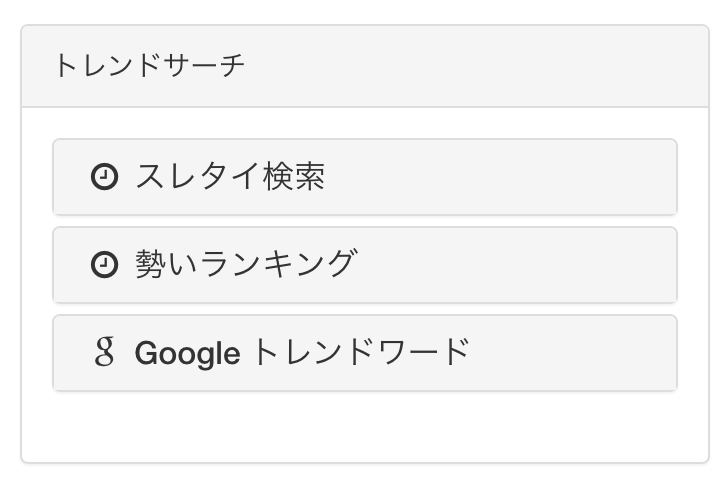Screen dimensions: 727x490
Task: Click the clock icon beside スレタイ検索
Action: (x=104, y=177)
